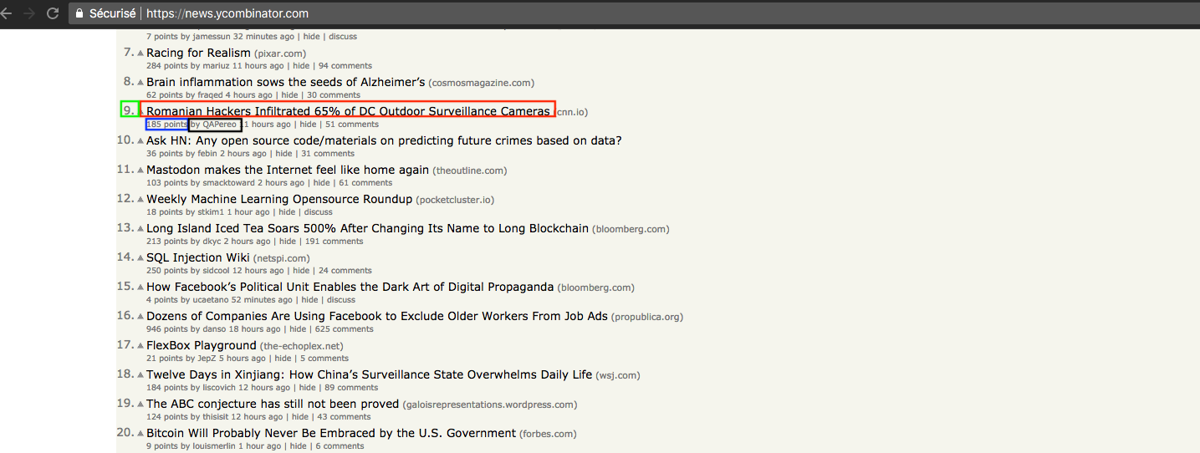Open the Romanian Hackers Infiltrated story

[348, 110]
